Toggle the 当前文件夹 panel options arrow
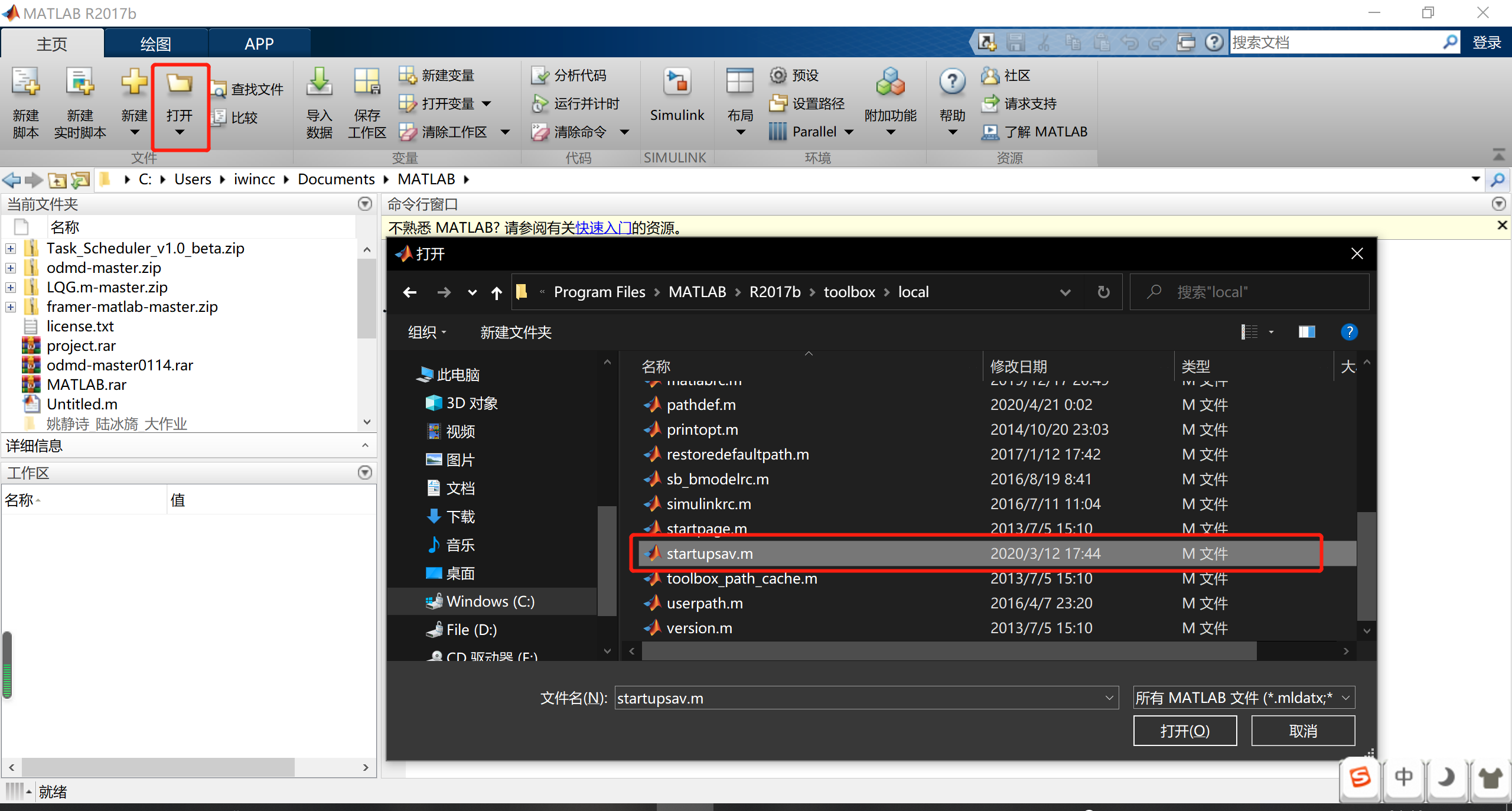Screen dimensions: 1512x811 coord(364,204)
